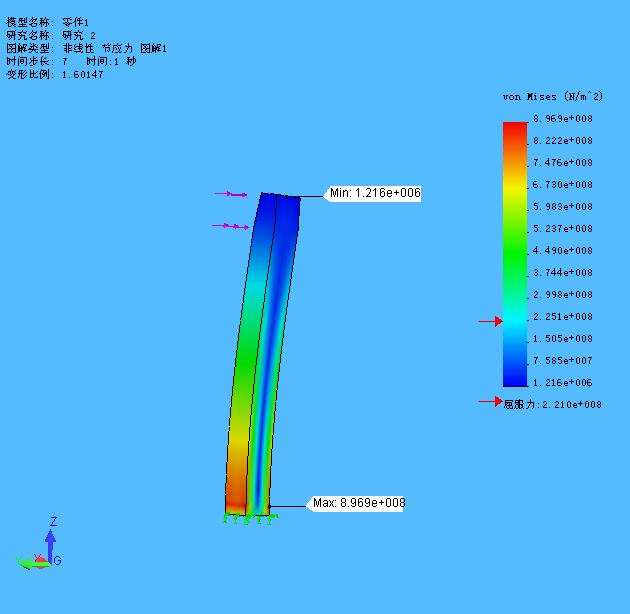Click the XYZ coordinate triad
Screen dimensions: 630x614
tap(39, 543)
